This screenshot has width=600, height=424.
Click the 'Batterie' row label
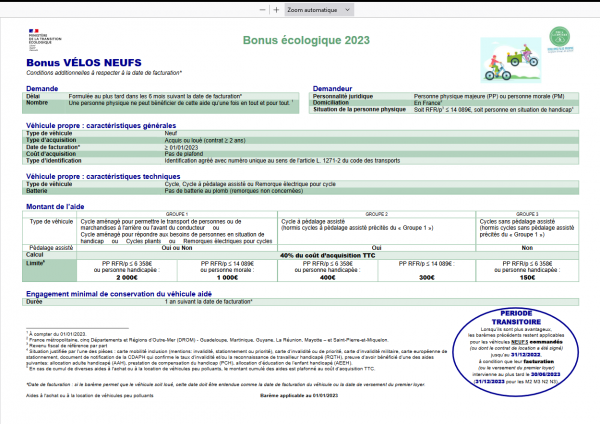[x=37, y=191]
